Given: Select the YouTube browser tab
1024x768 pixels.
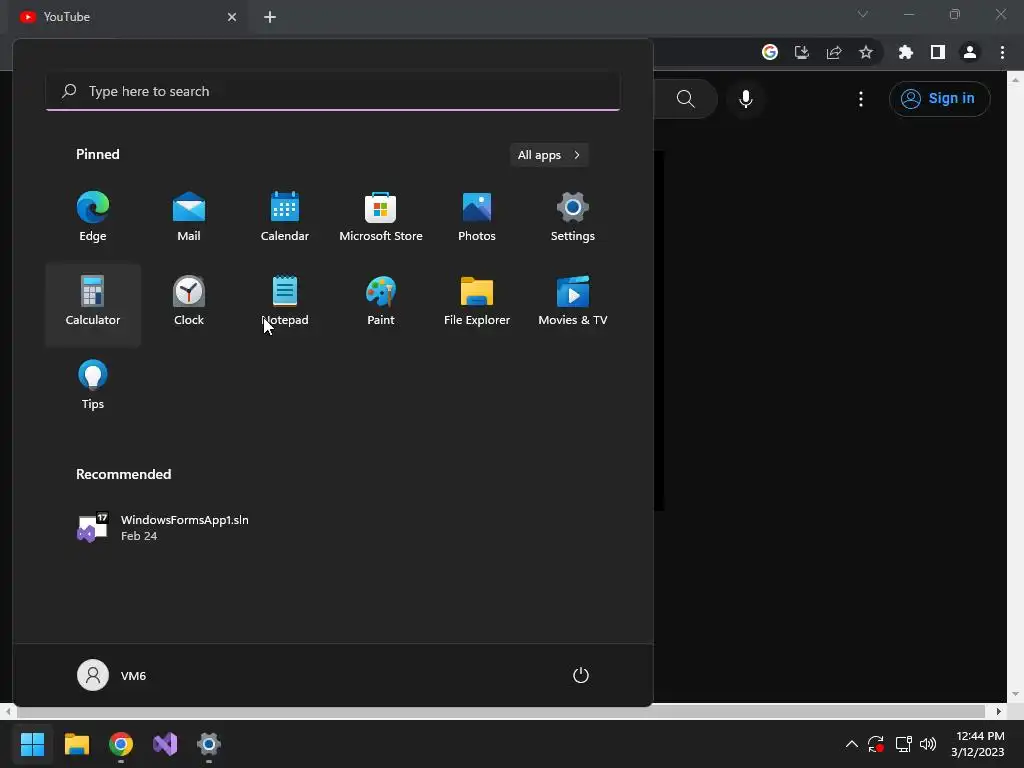Looking at the screenshot, I should [124, 17].
